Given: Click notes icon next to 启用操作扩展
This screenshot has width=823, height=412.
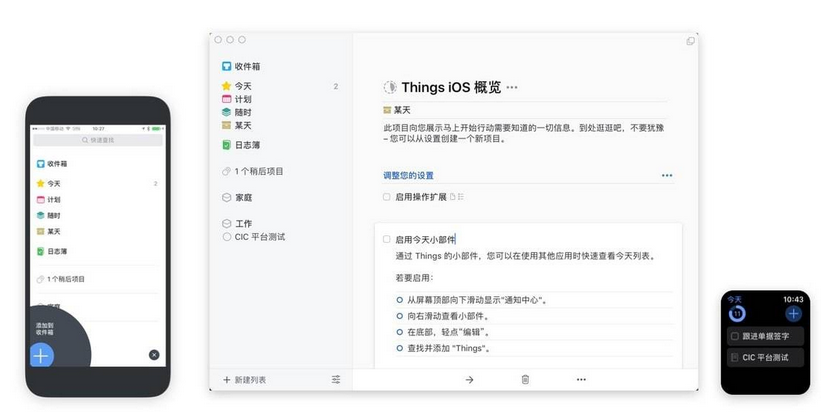Looking at the screenshot, I should coord(452,197).
